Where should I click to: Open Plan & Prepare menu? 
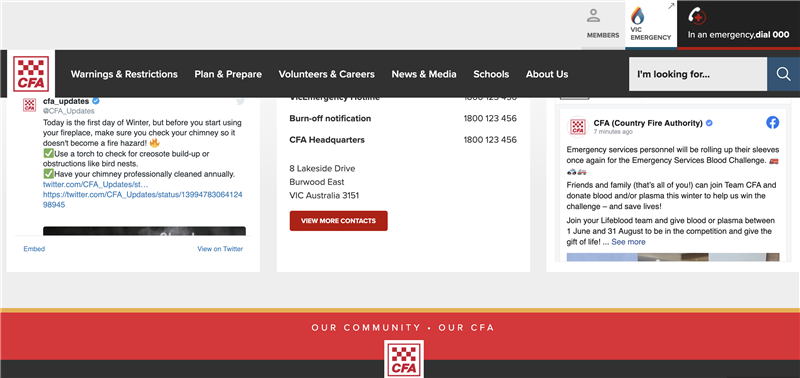[228, 74]
